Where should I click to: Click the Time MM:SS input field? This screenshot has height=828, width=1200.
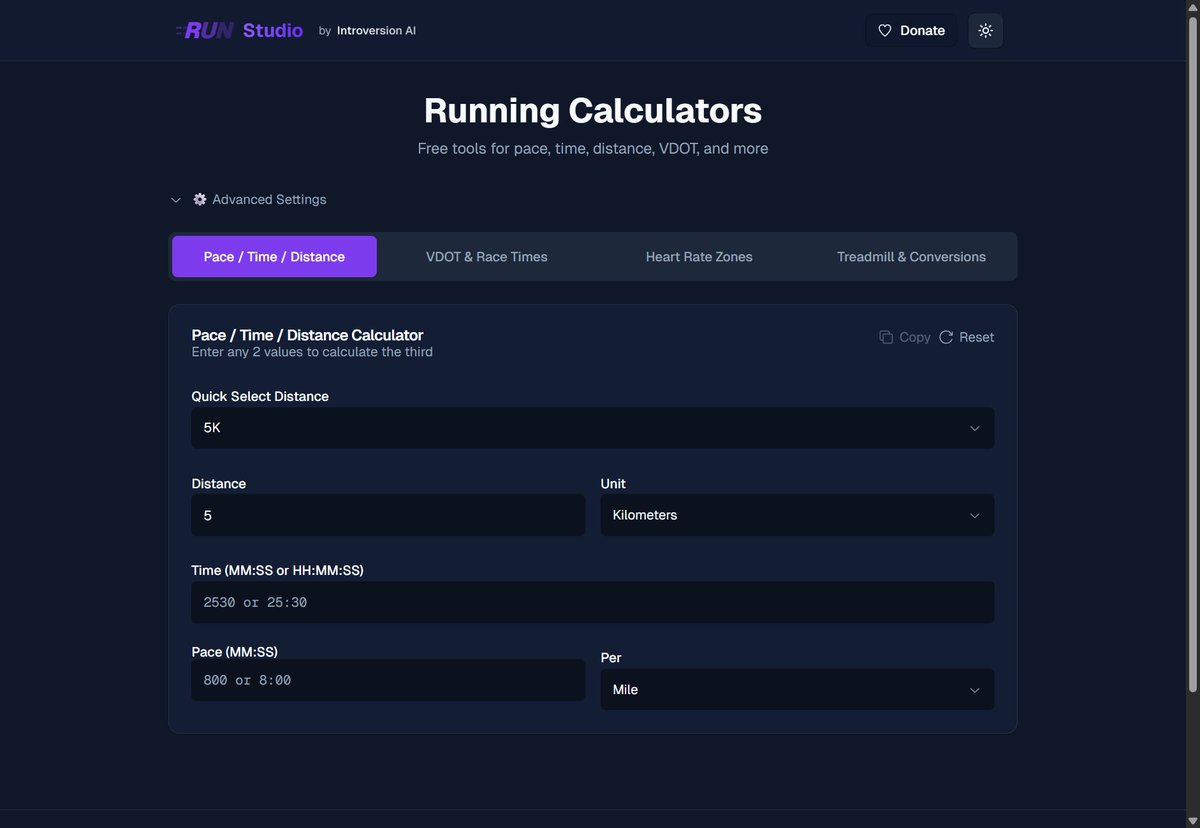pos(592,601)
